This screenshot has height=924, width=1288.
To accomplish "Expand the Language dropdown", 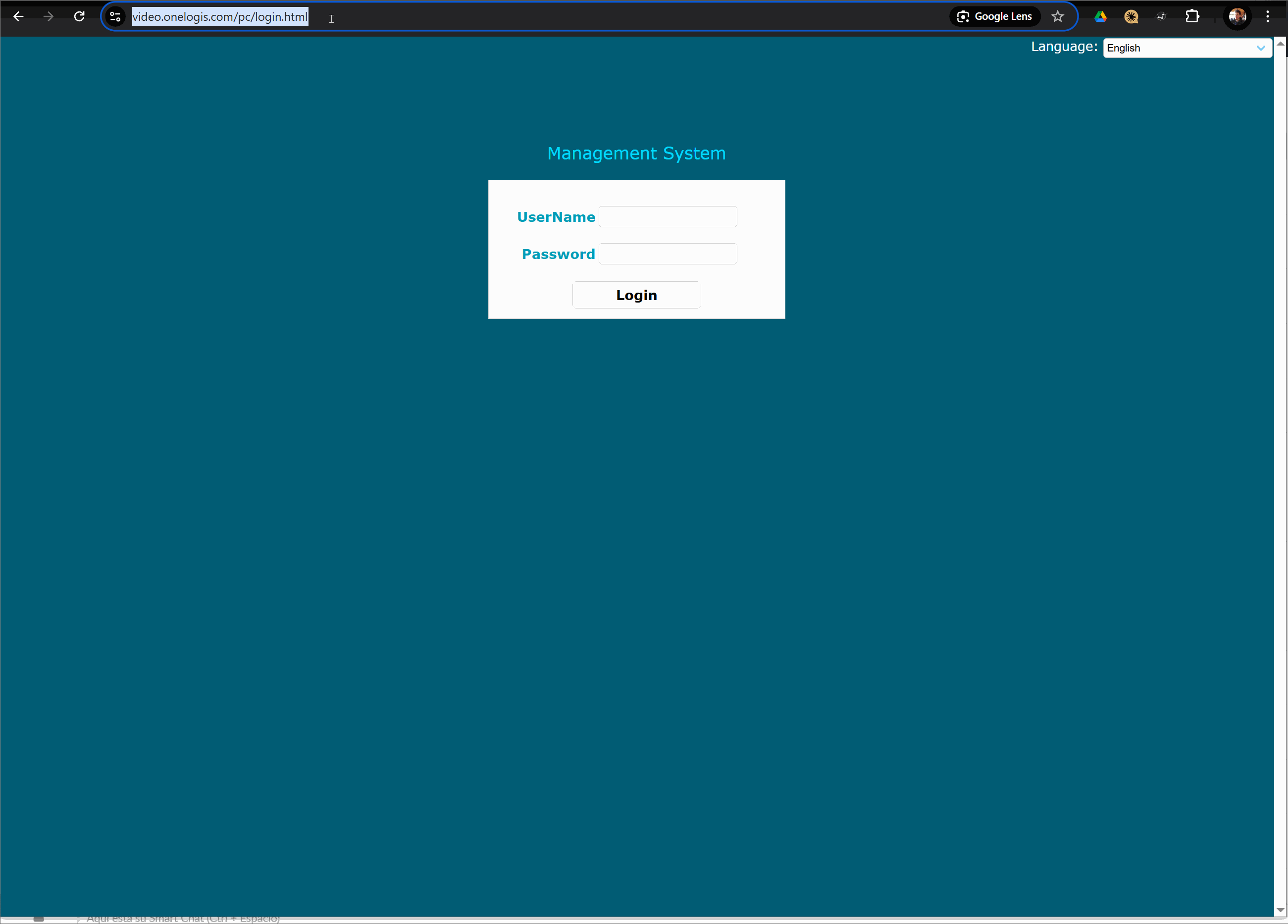I will [1180, 48].
